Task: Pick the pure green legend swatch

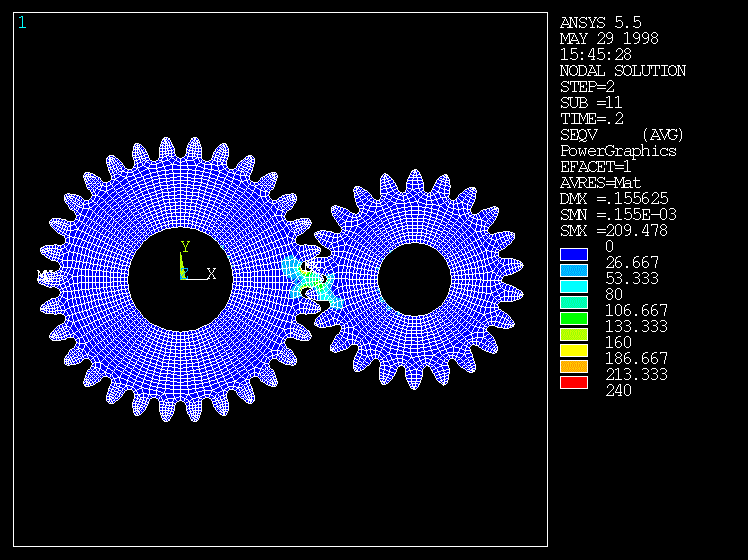Action: (573, 318)
